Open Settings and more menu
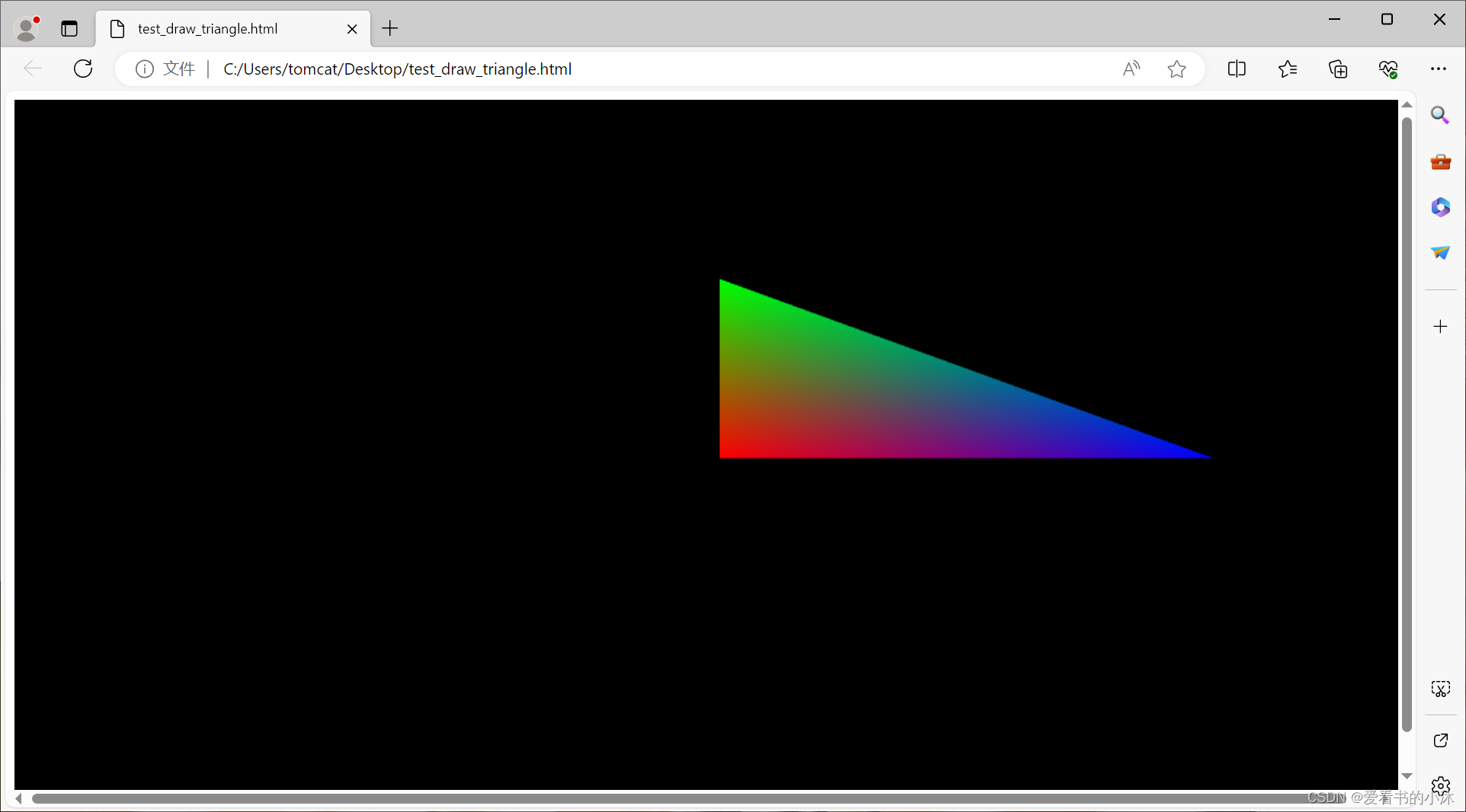Viewport: 1466px width, 812px height. click(1439, 69)
